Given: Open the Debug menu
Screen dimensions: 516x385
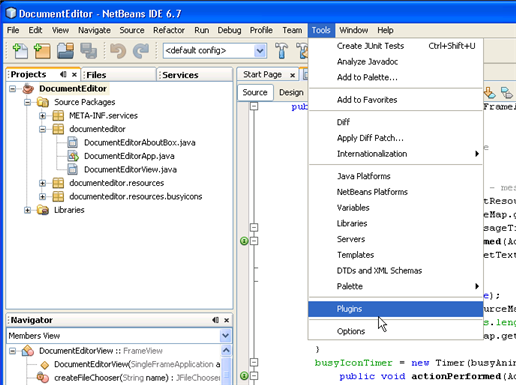Looking at the screenshot, I should (x=229, y=30).
